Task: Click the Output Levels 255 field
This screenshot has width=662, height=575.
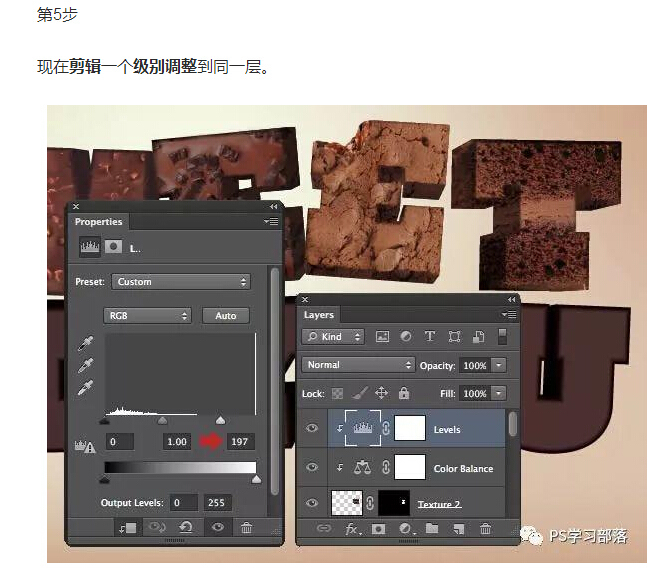Action: pos(217,502)
